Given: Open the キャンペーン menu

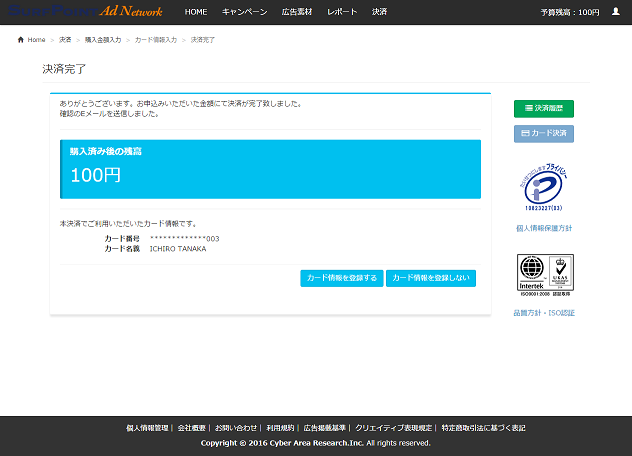Looking at the screenshot, I should click(x=244, y=11).
